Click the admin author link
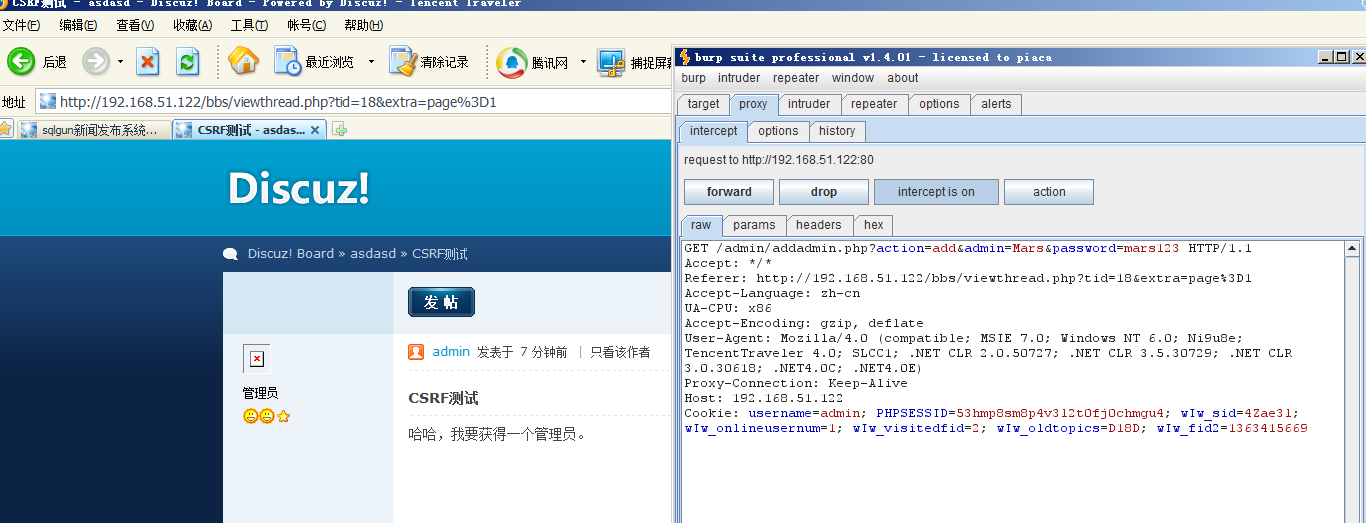 coord(451,352)
